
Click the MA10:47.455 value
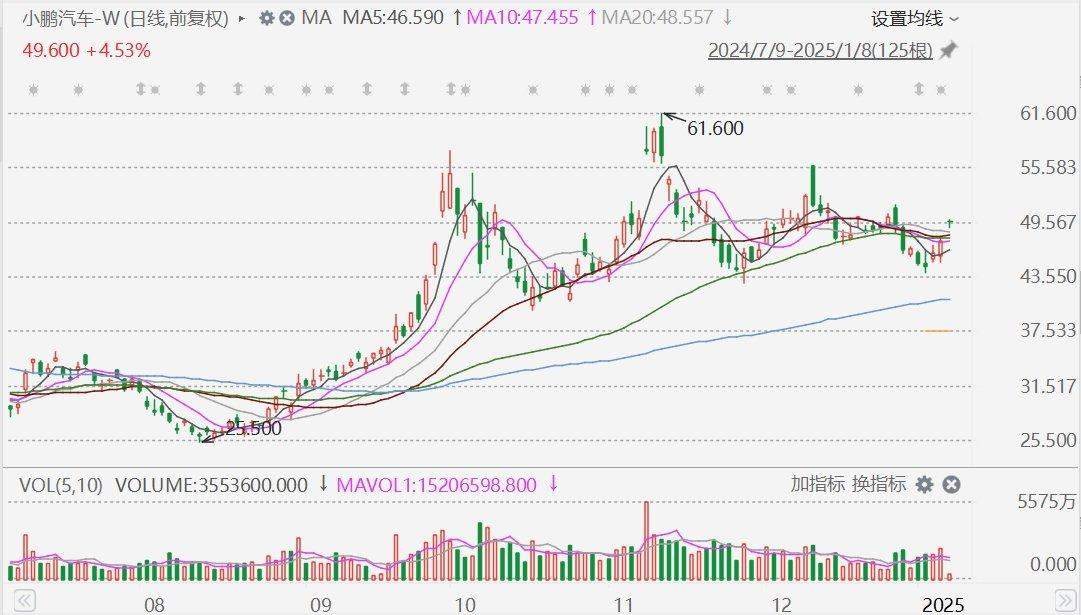(523, 18)
